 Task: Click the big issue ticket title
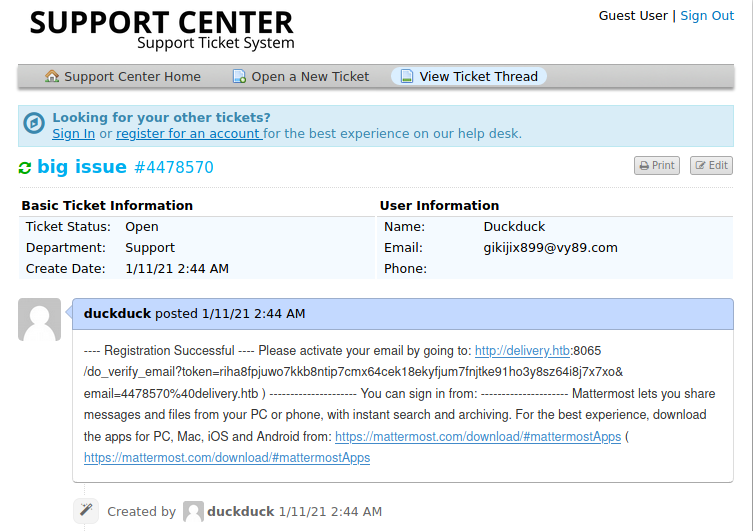point(82,167)
